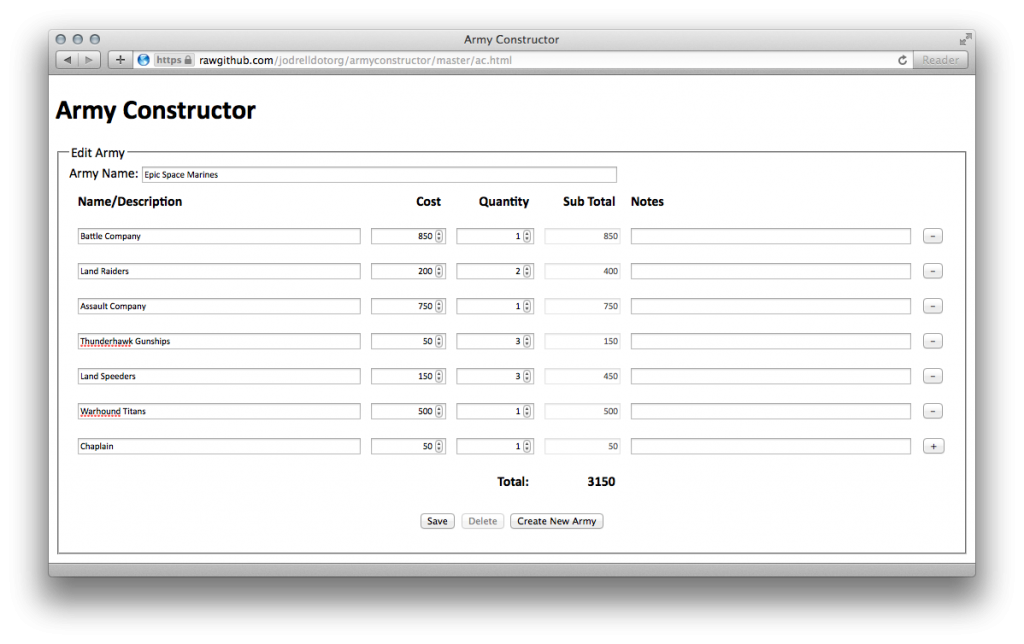Remove the Thunderhawk Gunships row with minus button
The image size is (1024, 644).
pyautogui.click(x=933, y=341)
